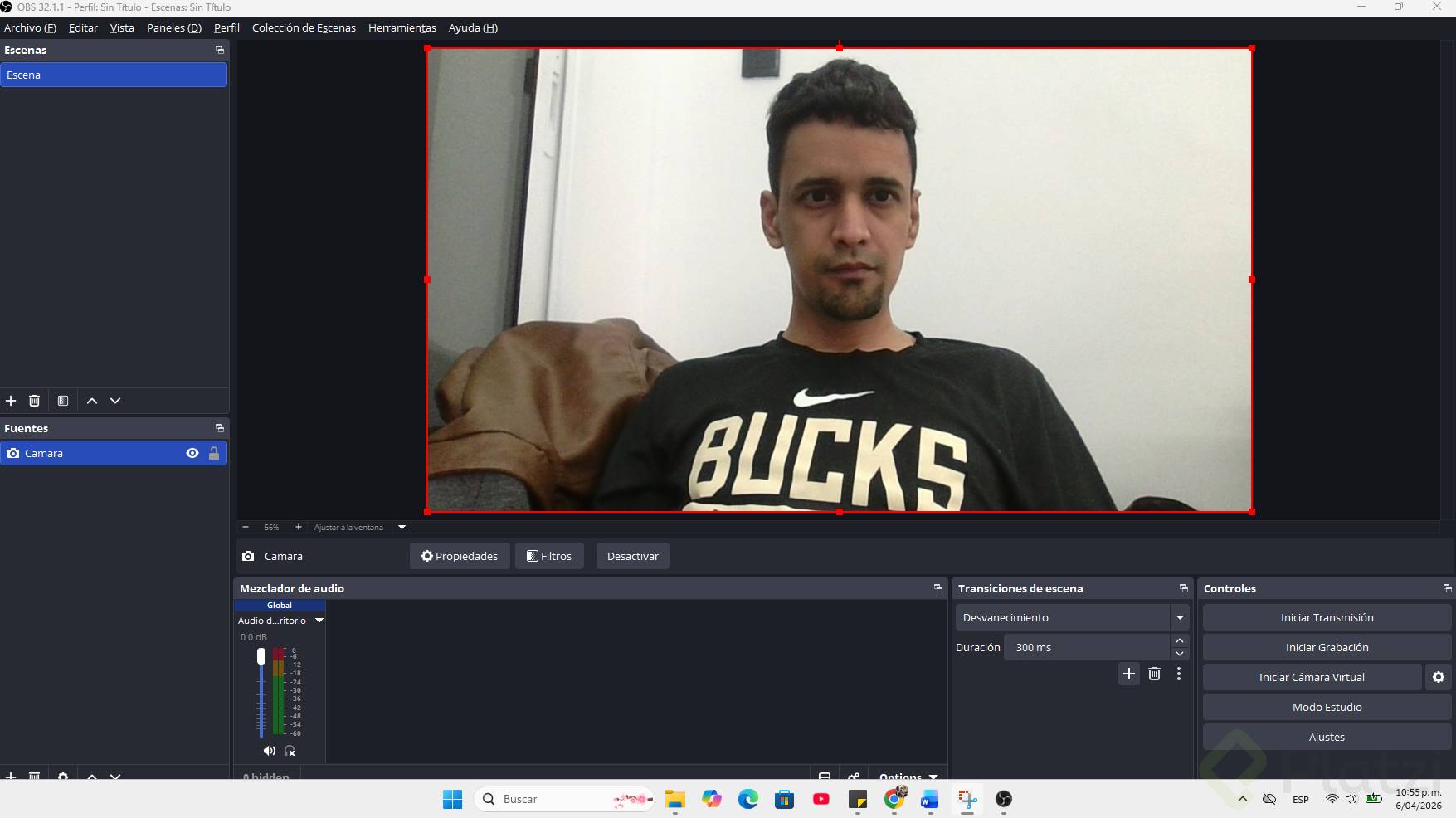Open the Paneles menu
The height and width of the screenshot is (818, 1456).
174,27
